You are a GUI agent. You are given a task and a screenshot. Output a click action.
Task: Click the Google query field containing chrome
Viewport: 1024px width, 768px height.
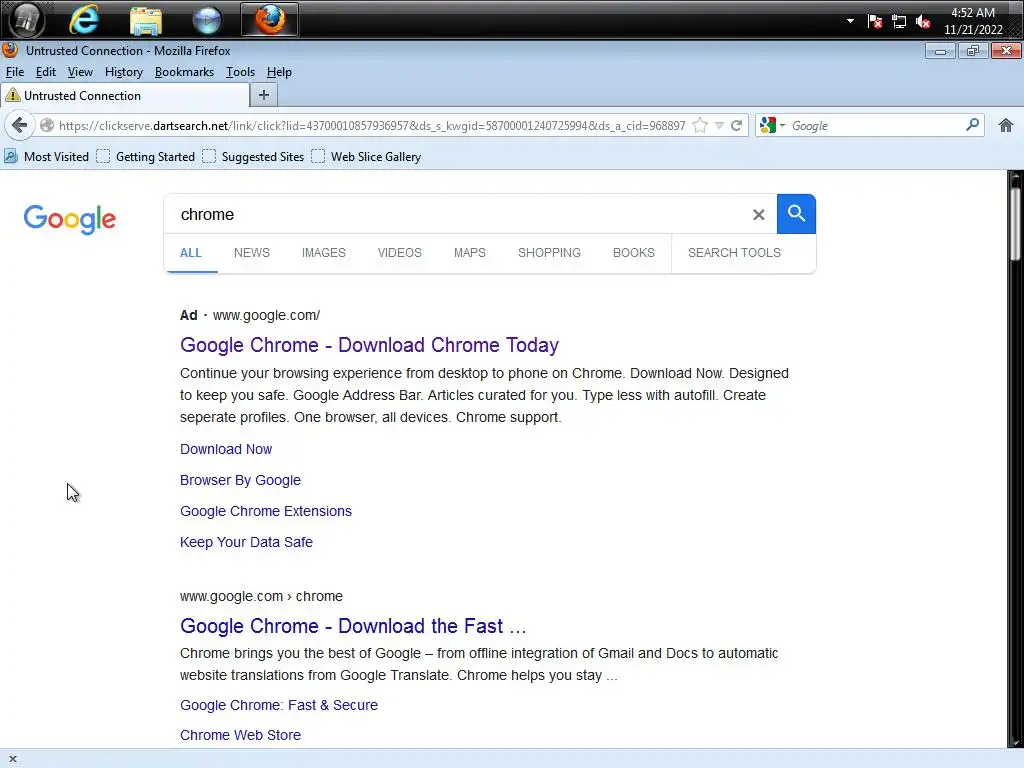(x=457, y=214)
